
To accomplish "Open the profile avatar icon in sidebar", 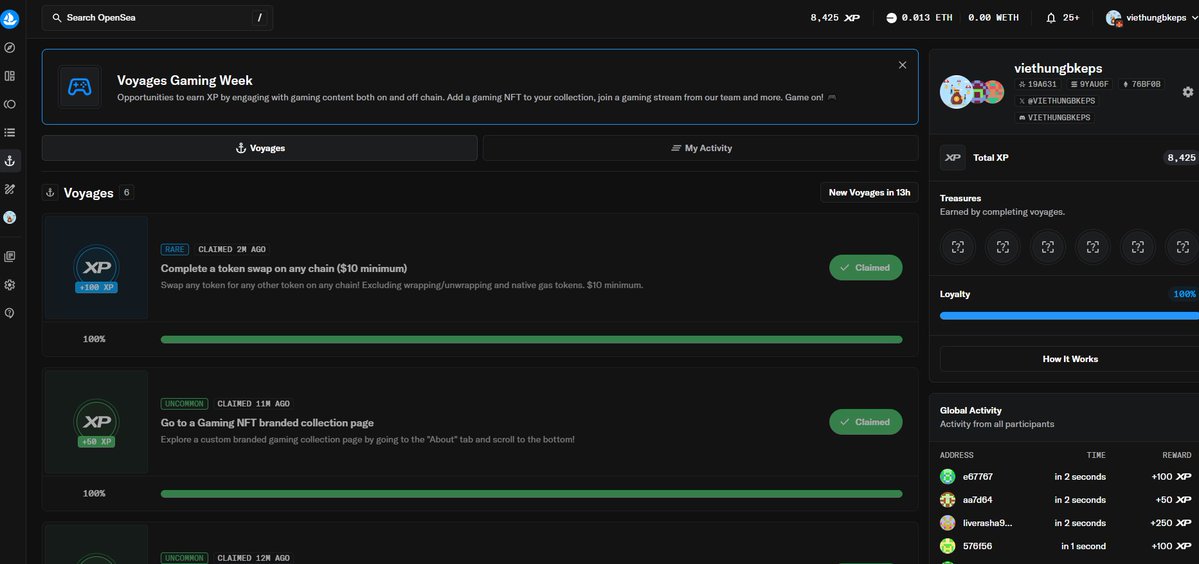I will coord(10,218).
